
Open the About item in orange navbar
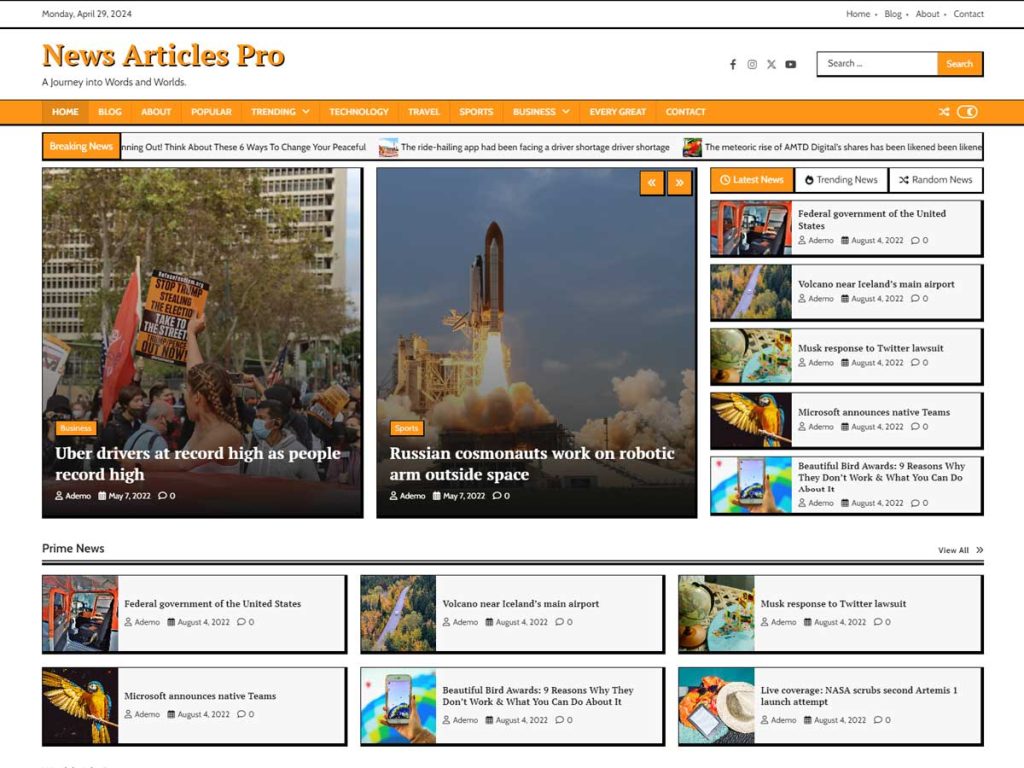tap(156, 112)
